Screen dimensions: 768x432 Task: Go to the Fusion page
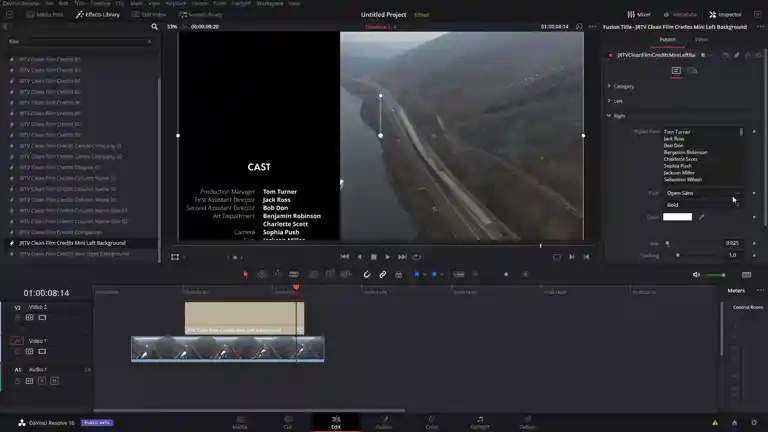(384, 422)
